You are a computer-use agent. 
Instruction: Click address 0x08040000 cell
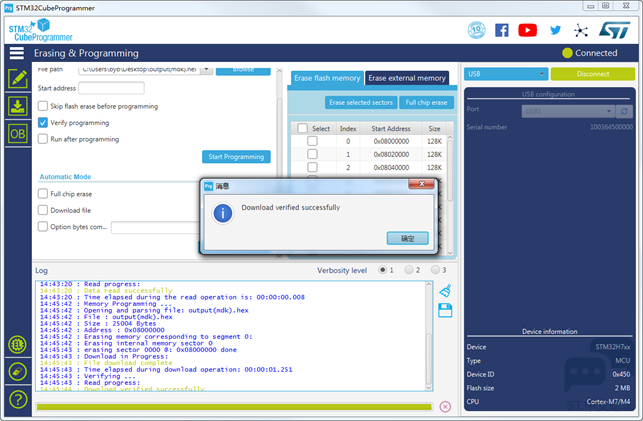[x=391, y=168]
